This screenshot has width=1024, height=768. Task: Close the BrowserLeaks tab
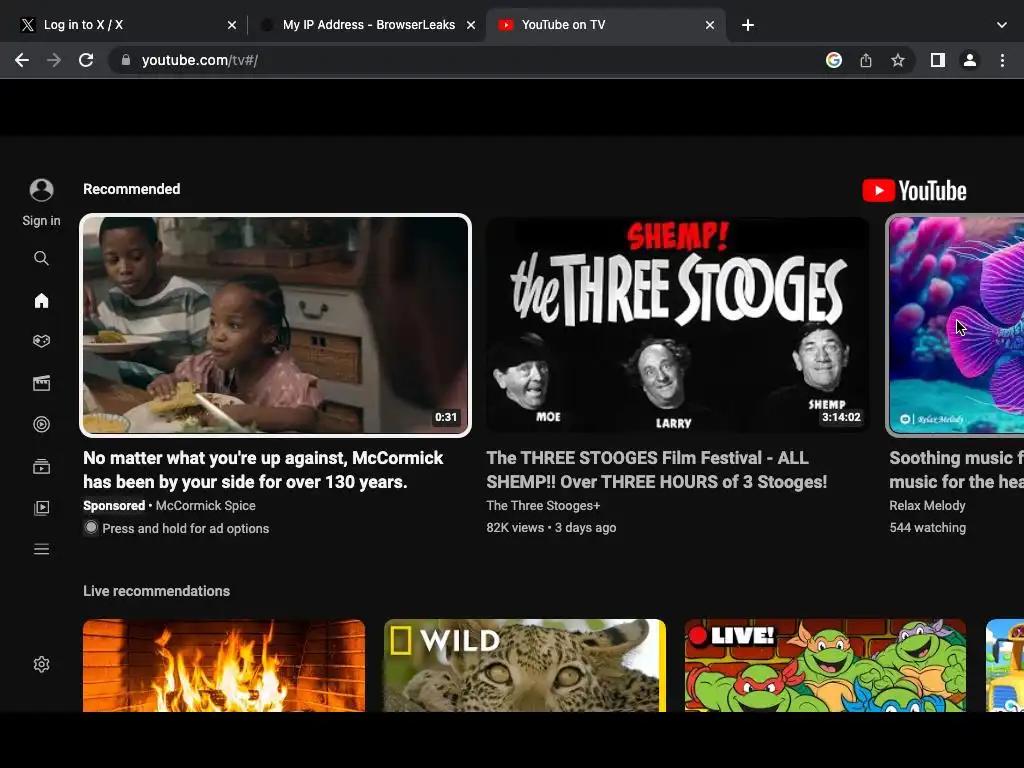point(471,25)
